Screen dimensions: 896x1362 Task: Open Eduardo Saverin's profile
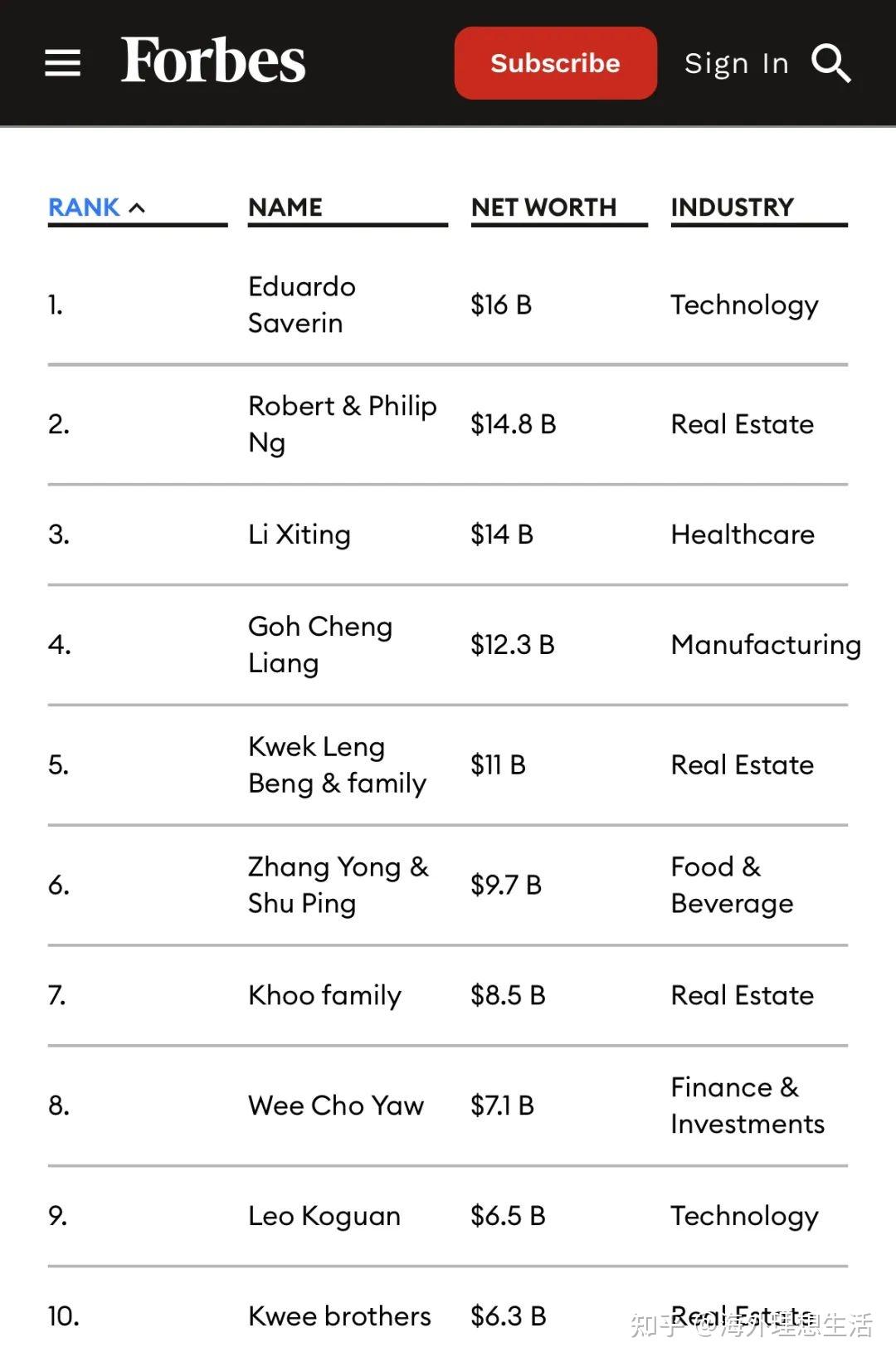click(302, 305)
